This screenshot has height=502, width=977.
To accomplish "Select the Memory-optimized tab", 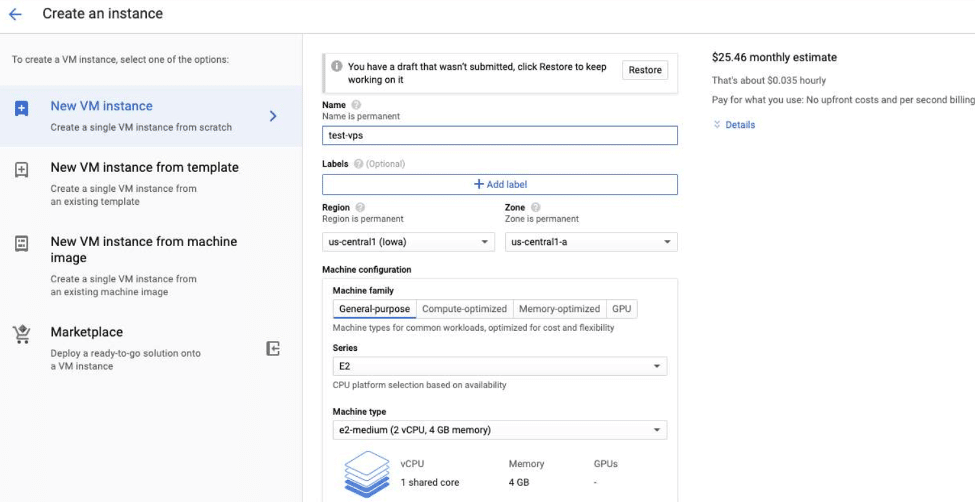I will tap(560, 309).
